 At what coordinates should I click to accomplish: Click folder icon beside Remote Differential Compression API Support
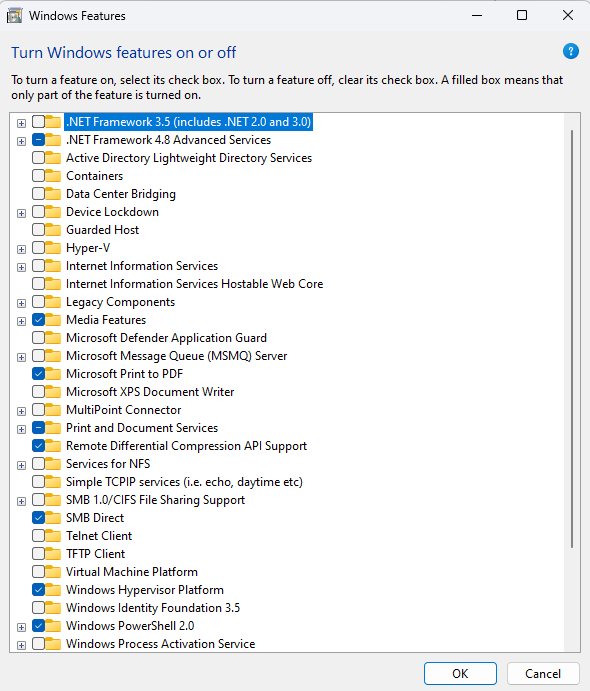[x=53, y=446]
